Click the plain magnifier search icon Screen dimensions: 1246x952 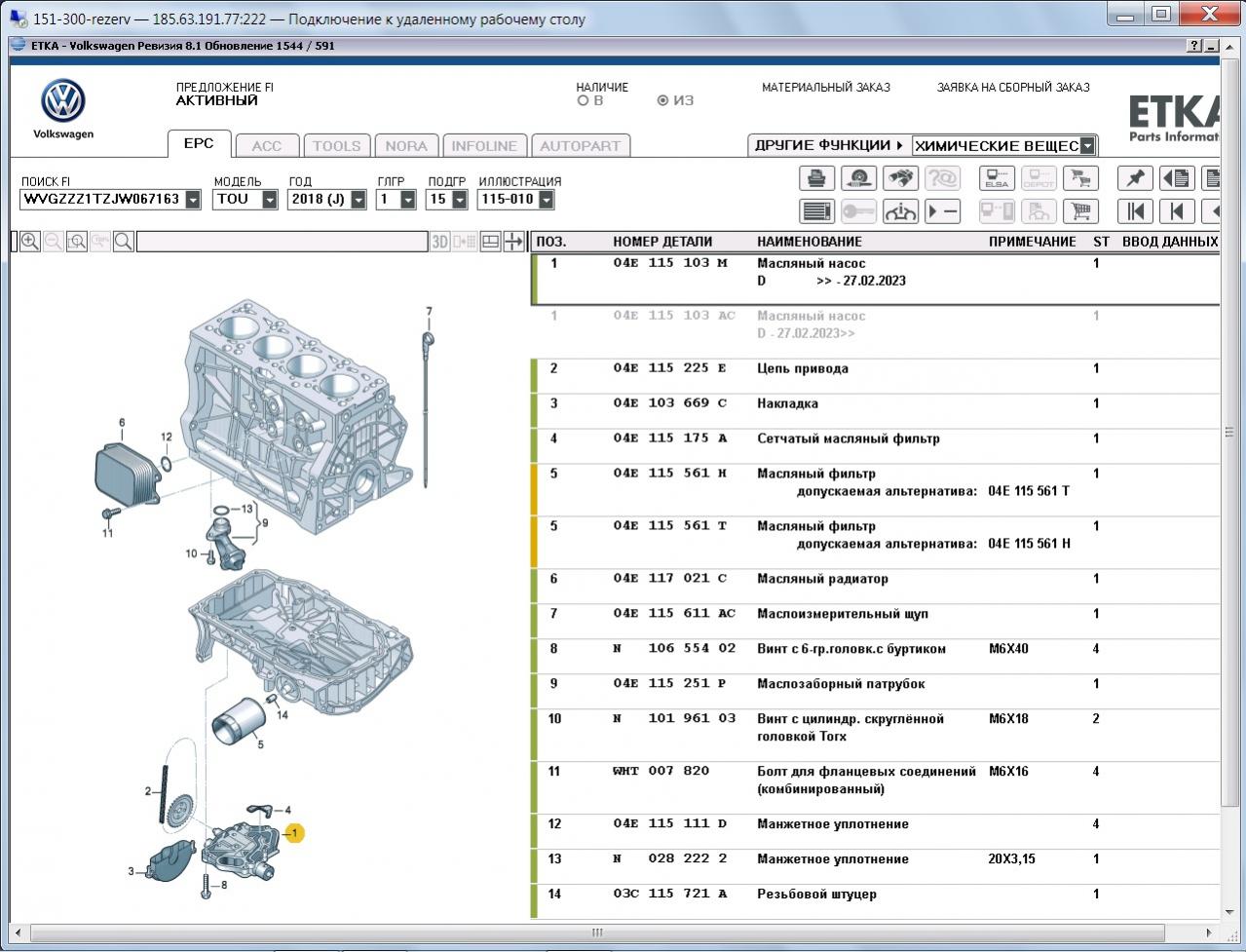124,242
